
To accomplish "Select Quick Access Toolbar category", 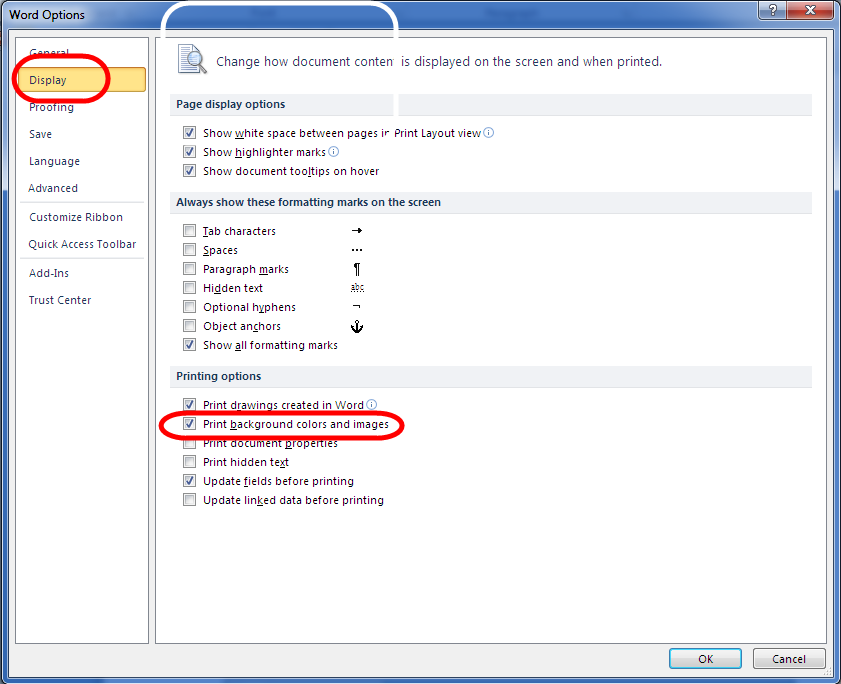I will 82,244.
